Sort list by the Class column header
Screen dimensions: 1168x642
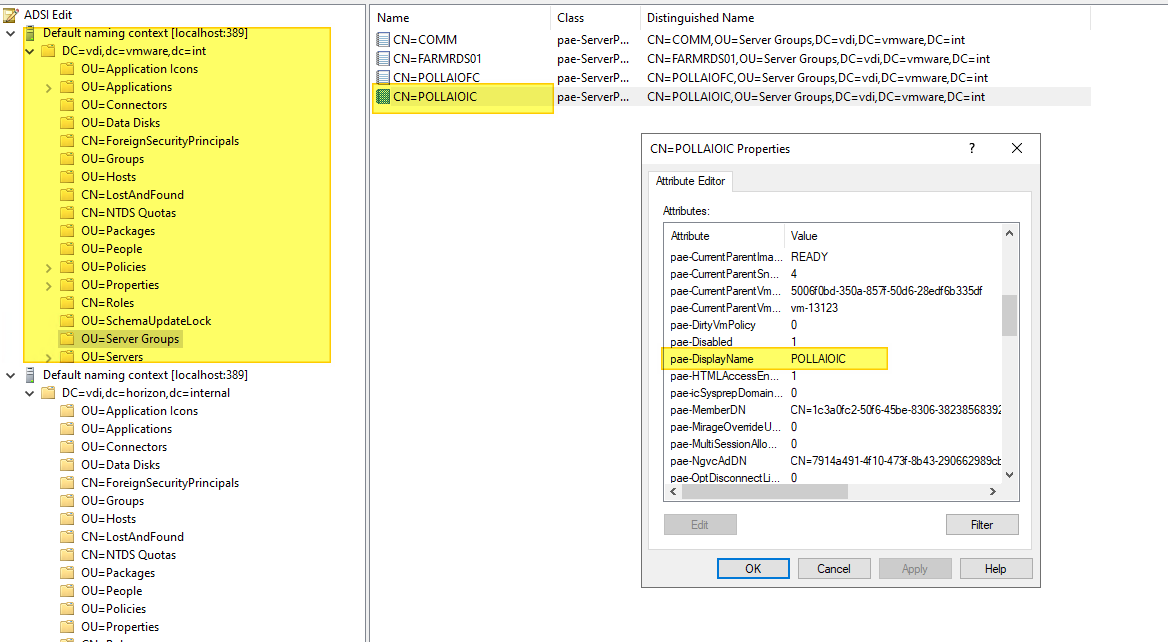tap(595, 18)
